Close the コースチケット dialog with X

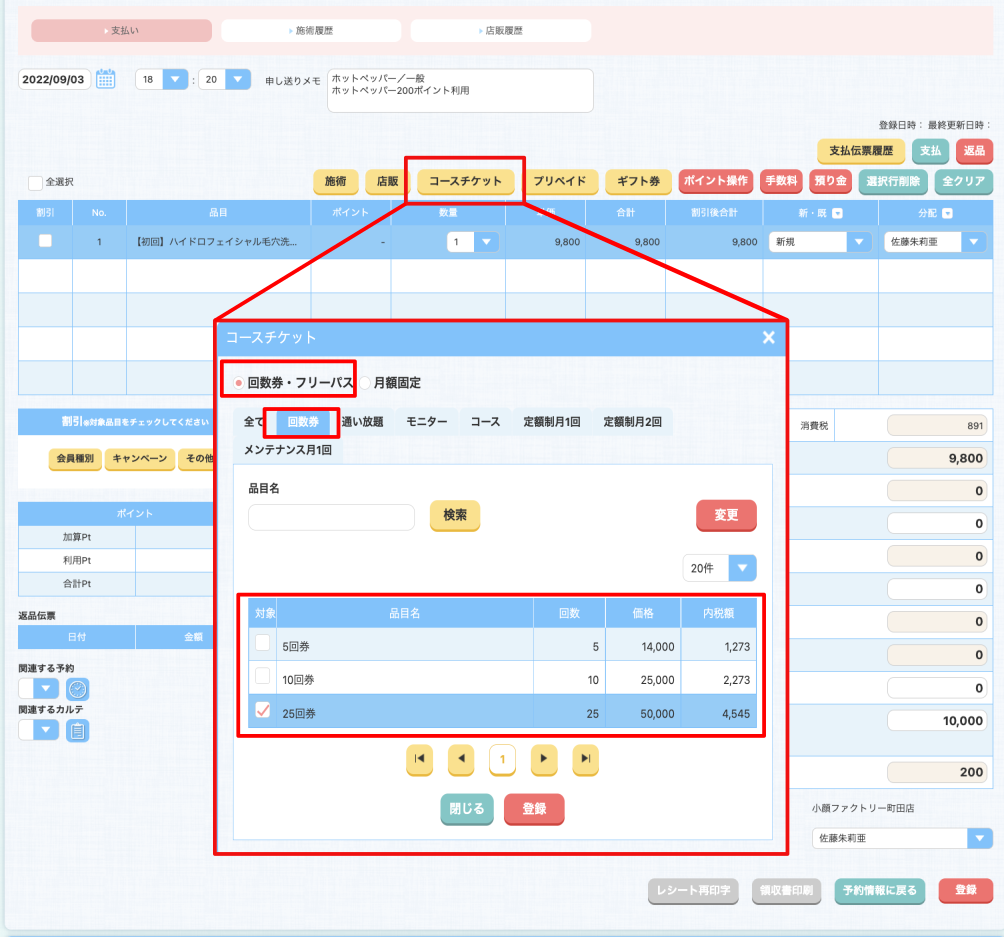pyautogui.click(x=768, y=338)
